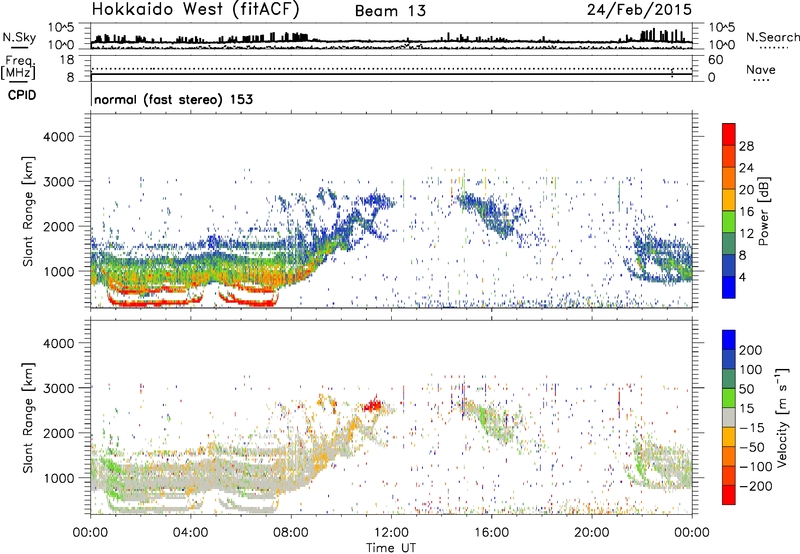This screenshot has width=800, height=554.
Task: Click the '10^5' left noise axis label
Action: pyautogui.click(x=61, y=27)
